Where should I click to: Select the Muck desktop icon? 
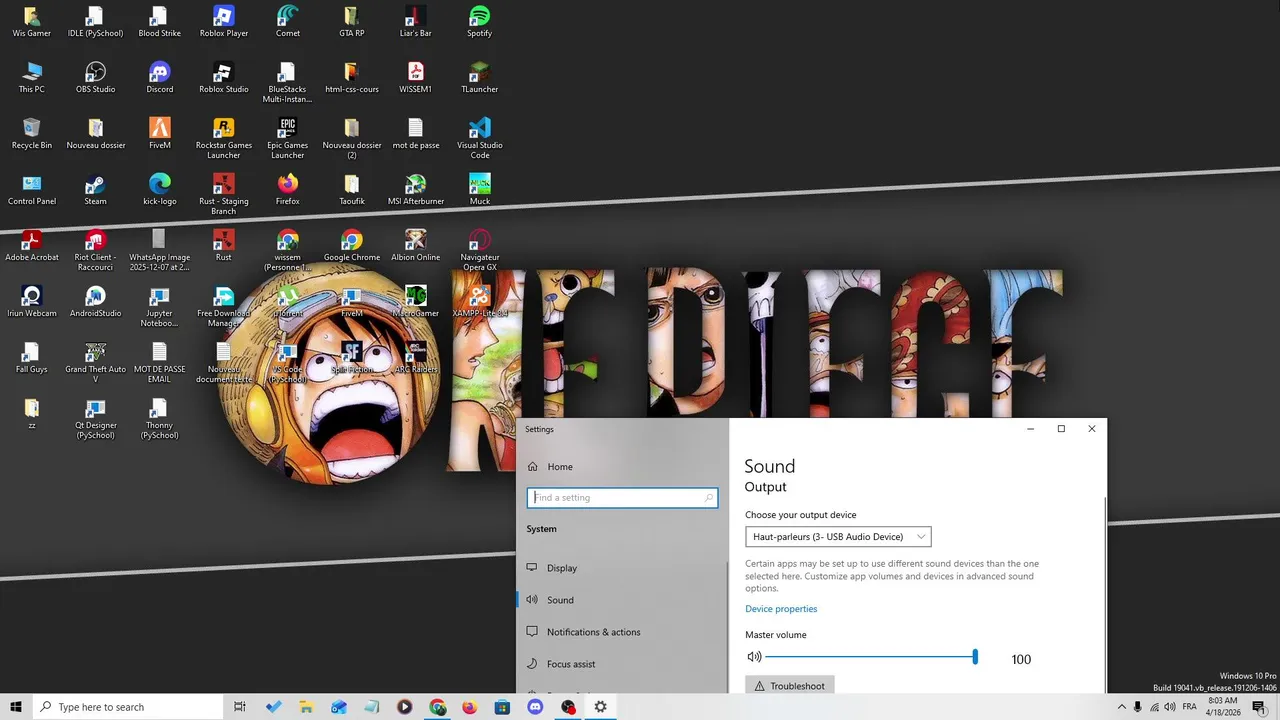point(479,190)
